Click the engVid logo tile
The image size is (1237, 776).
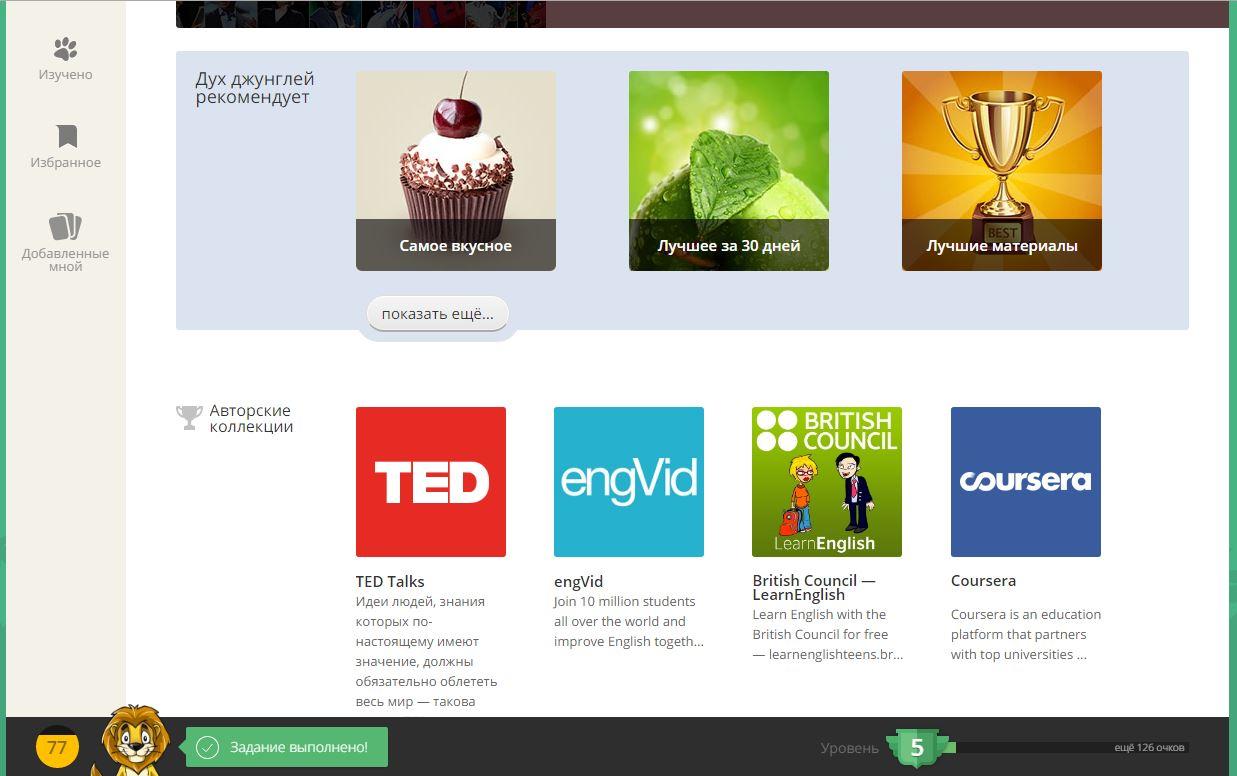(629, 482)
